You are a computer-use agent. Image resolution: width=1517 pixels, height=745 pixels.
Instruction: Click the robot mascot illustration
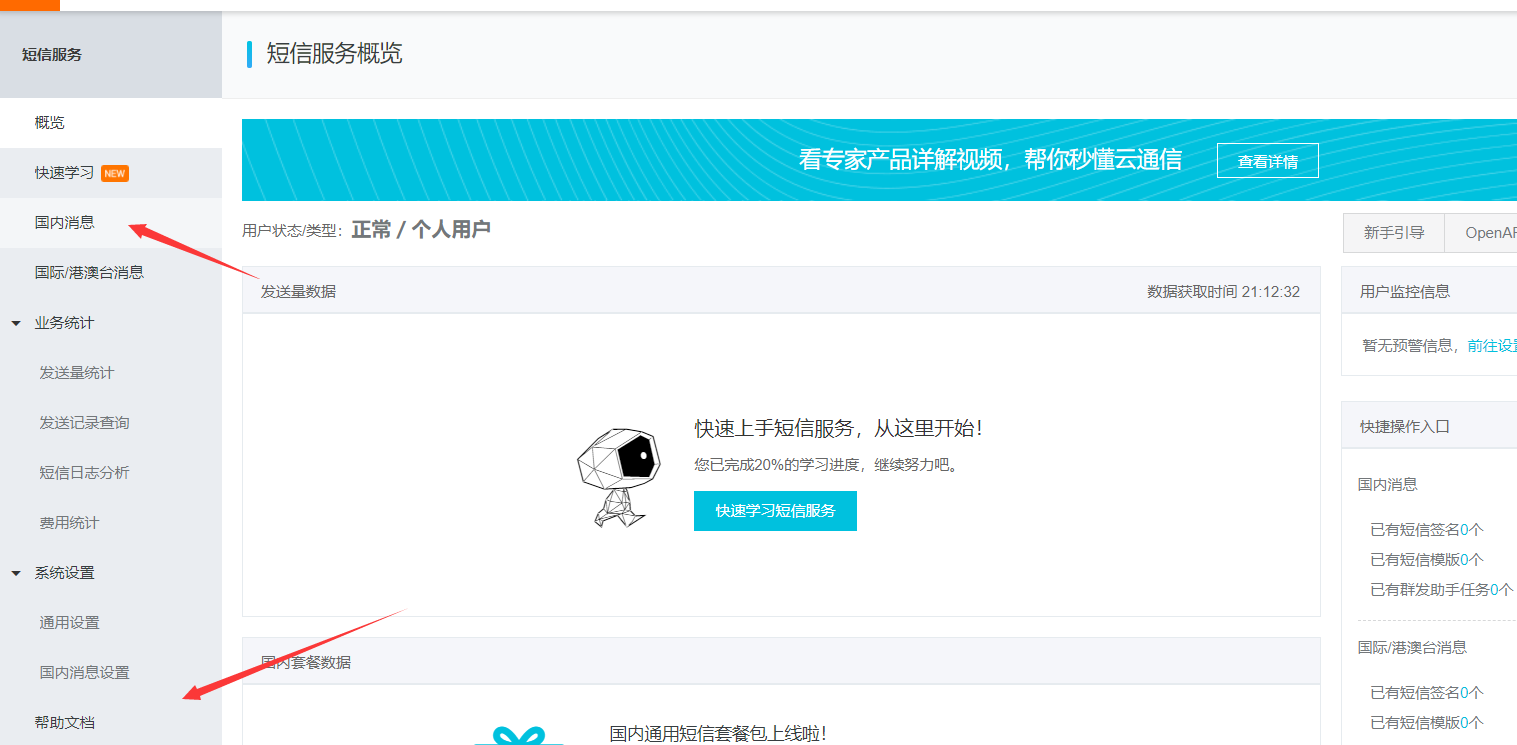[x=618, y=476]
